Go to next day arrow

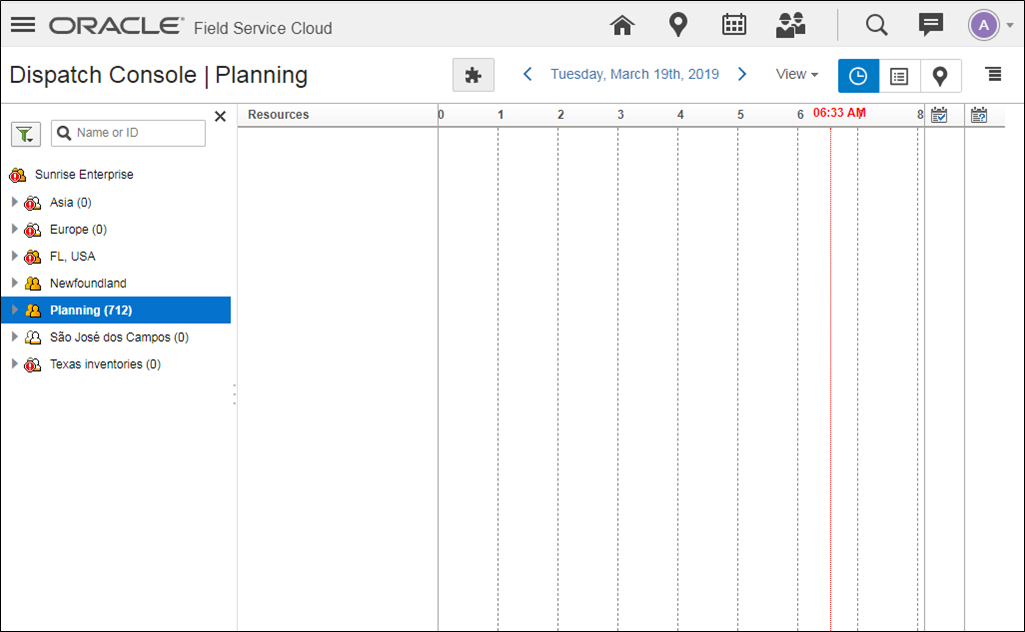[742, 74]
